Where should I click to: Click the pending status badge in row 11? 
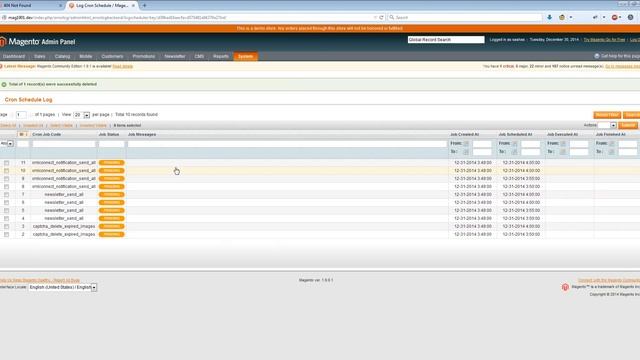point(111,163)
